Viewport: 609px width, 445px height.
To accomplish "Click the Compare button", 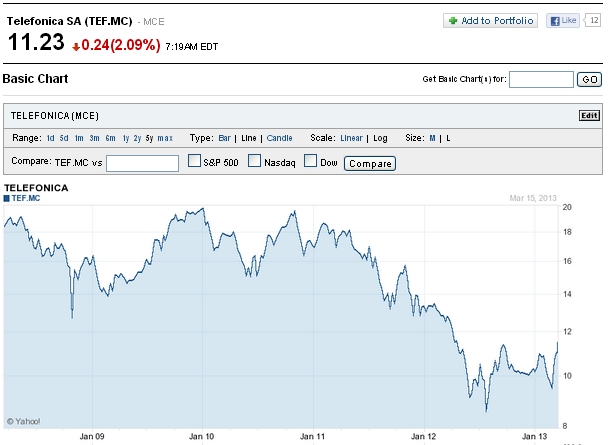I will 370,163.
